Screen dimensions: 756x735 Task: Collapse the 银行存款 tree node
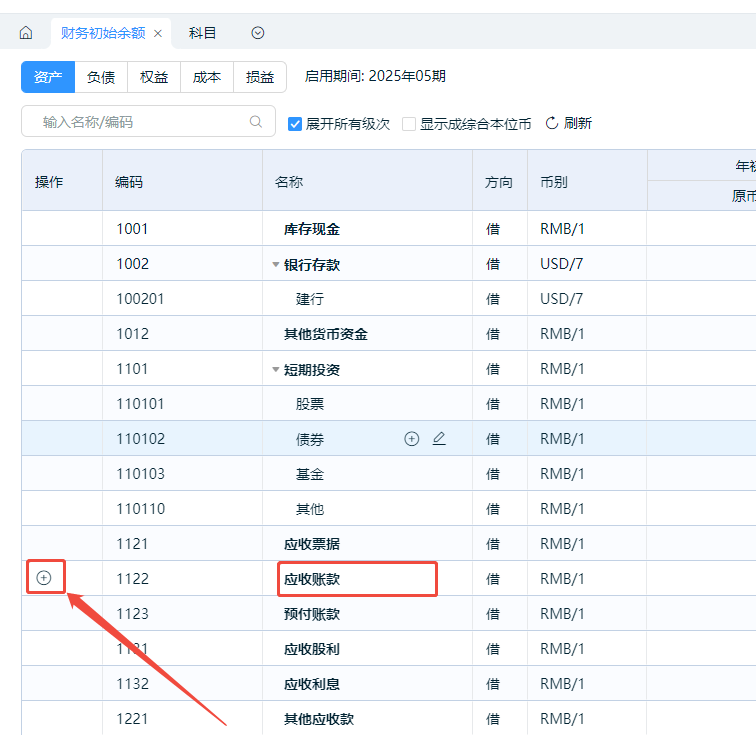pos(276,265)
